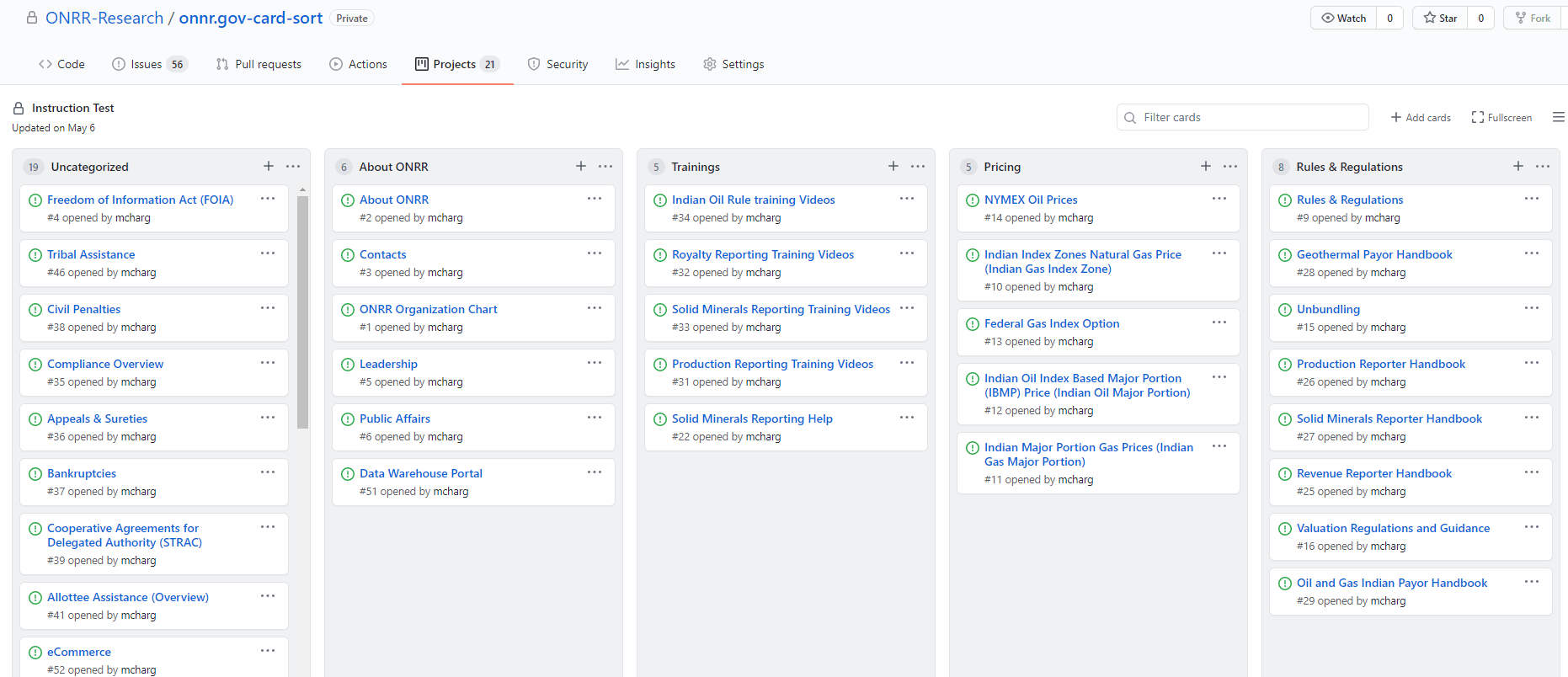This screenshot has height=677, width=1568.
Task: Click the open issue icon for NYMEX Oil Prices
Action: pyautogui.click(x=973, y=200)
